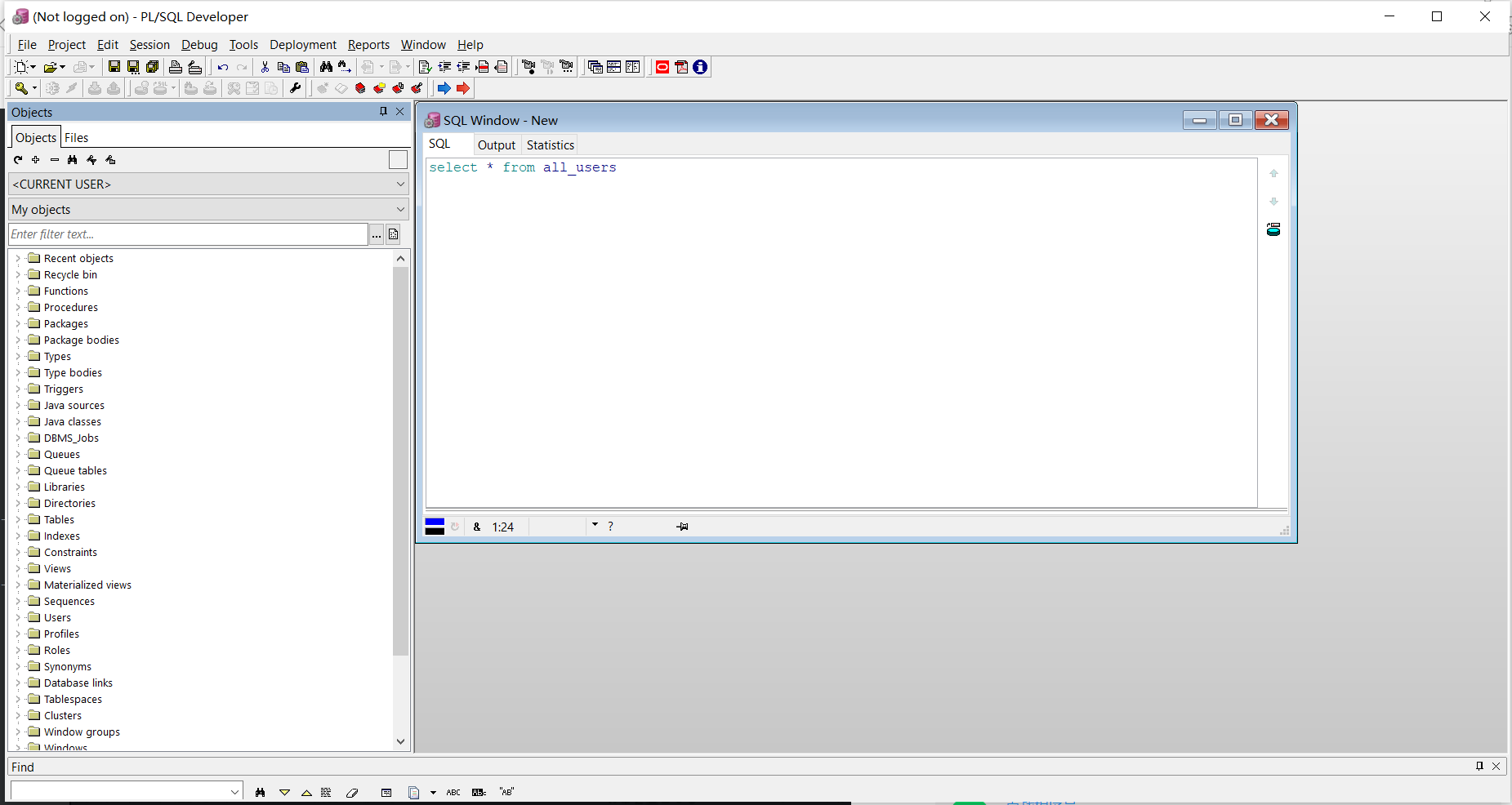Toggle the "AB" regular expression search option
This screenshot has height=805, width=1512.
506,792
